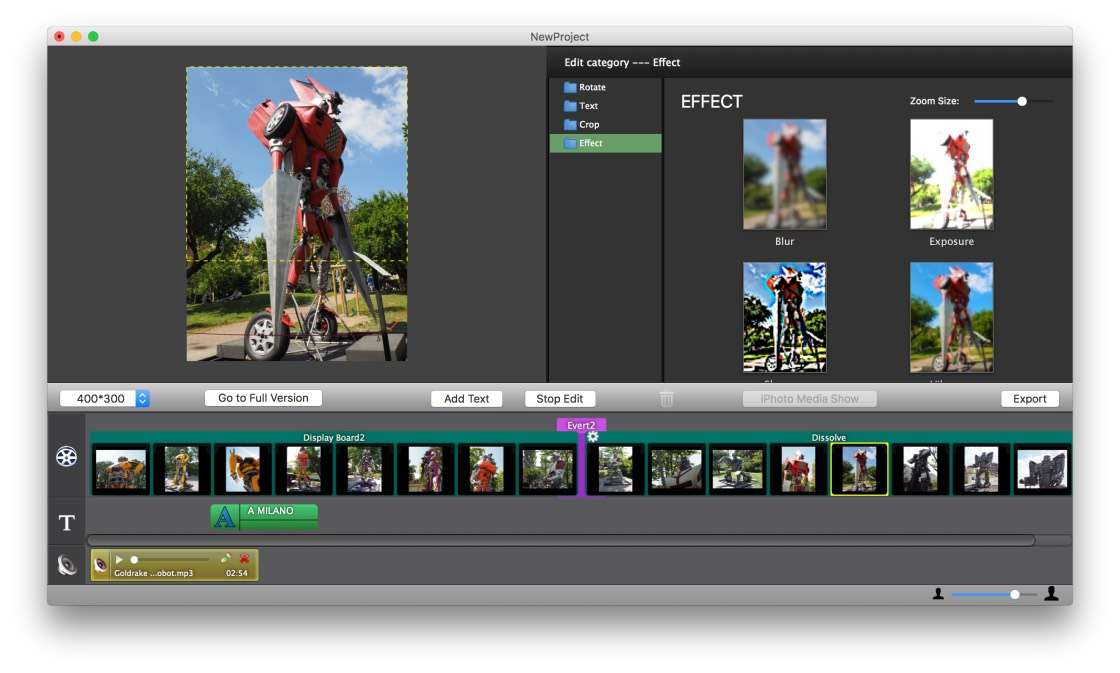1120x673 pixels.
Task: Play the Goldrake mp3 audio clip
Action: pyautogui.click(x=119, y=560)
